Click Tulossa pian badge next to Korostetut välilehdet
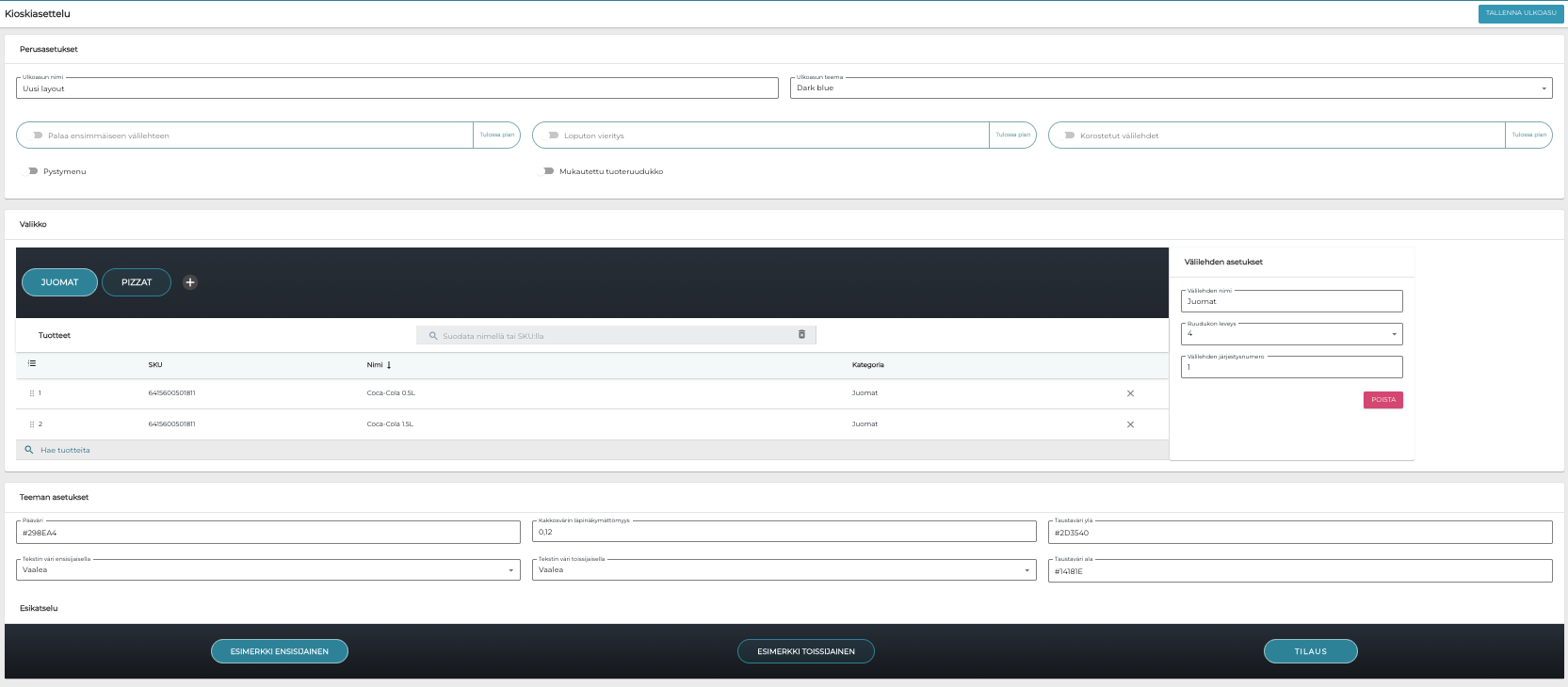Viewport: 1568px width, 687px height. (1529, 135)
